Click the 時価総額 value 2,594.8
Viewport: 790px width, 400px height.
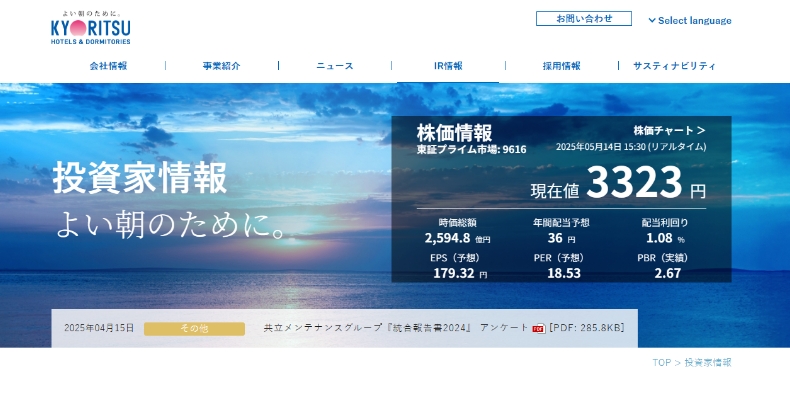pos(447,238)
